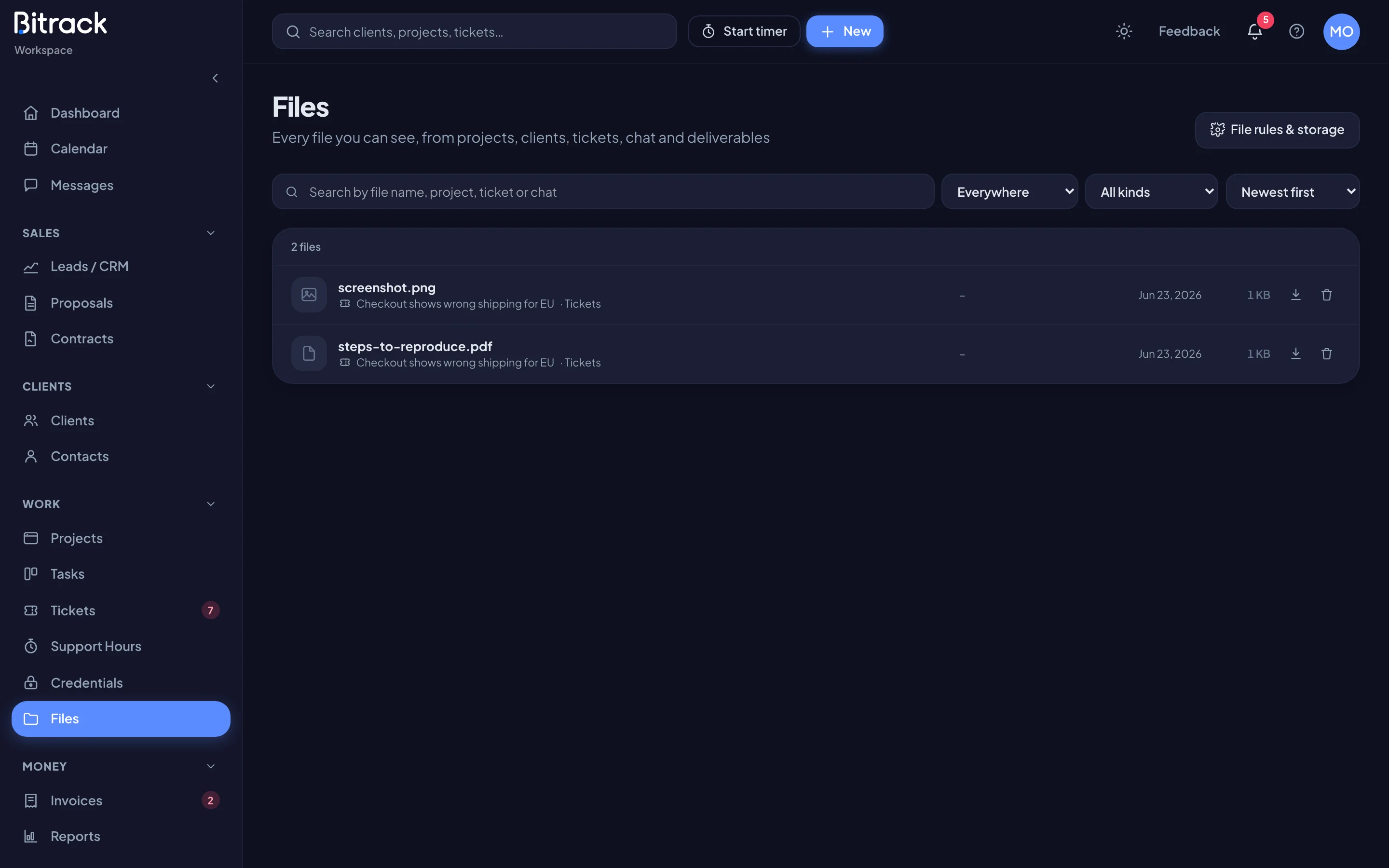Open Reports in sidebar
The image size is (1389, 868).
121,837
